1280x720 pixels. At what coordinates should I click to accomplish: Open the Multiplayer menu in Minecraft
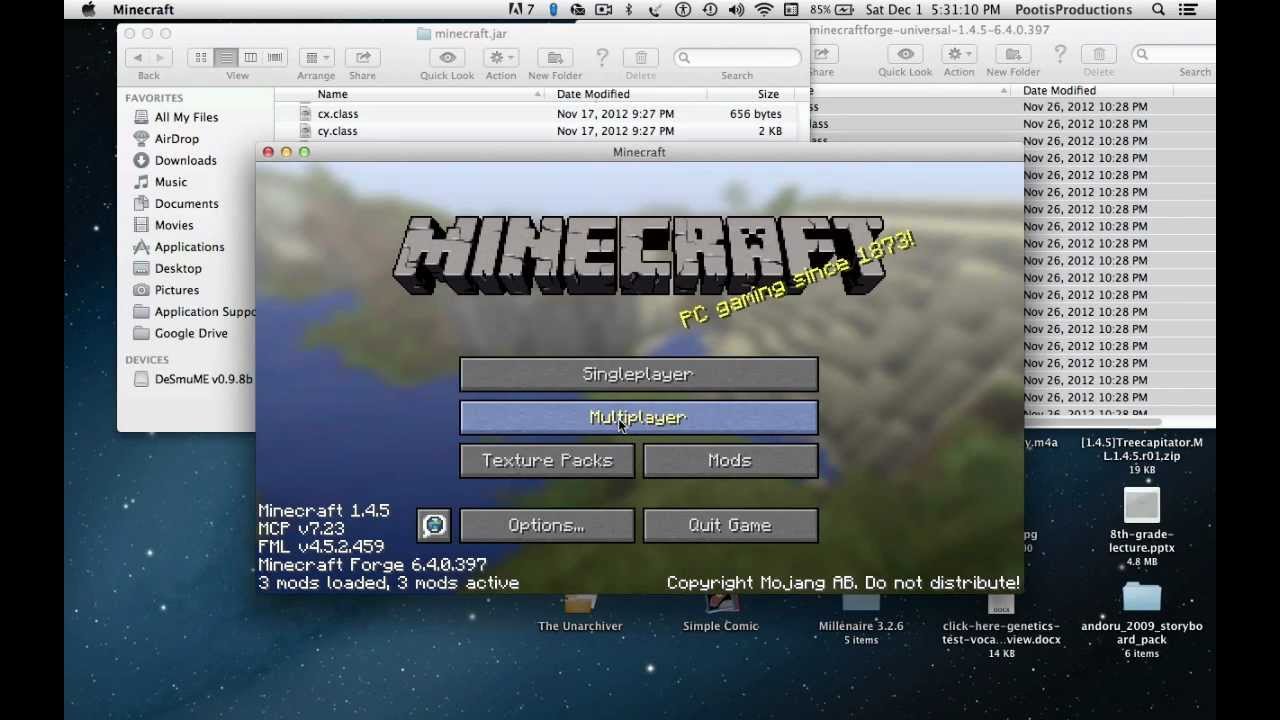tap(638, 418)
